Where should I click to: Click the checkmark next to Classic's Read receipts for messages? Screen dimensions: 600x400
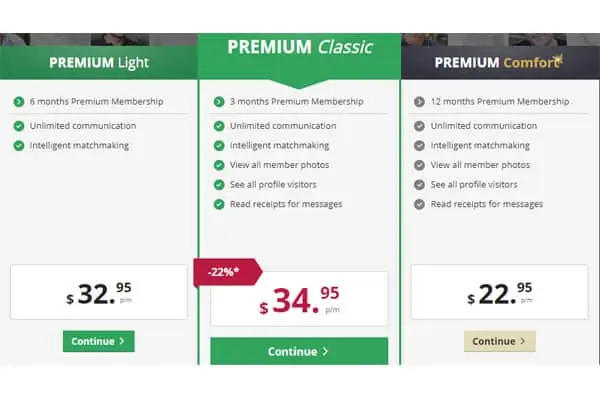(219, 204)
